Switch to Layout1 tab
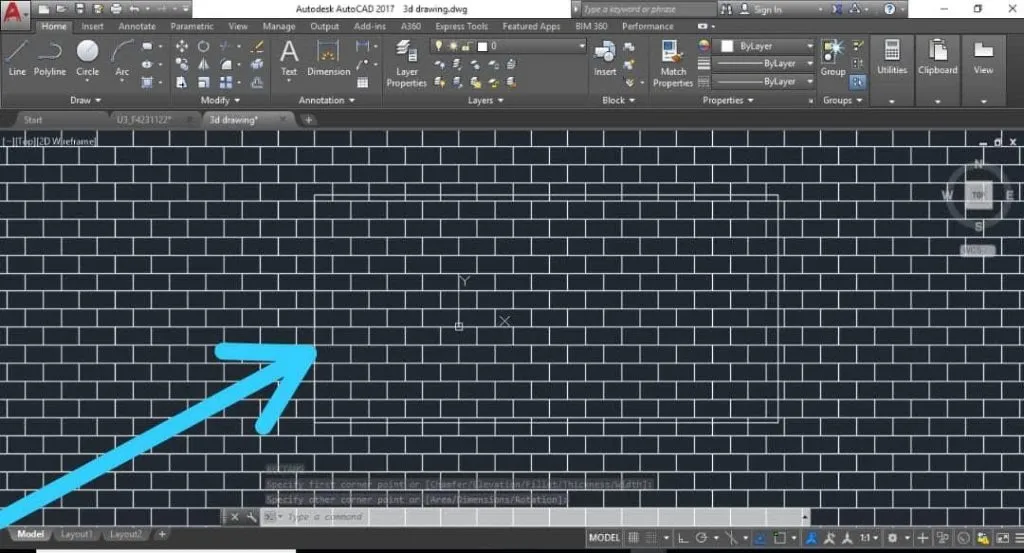 pos(76,534)
